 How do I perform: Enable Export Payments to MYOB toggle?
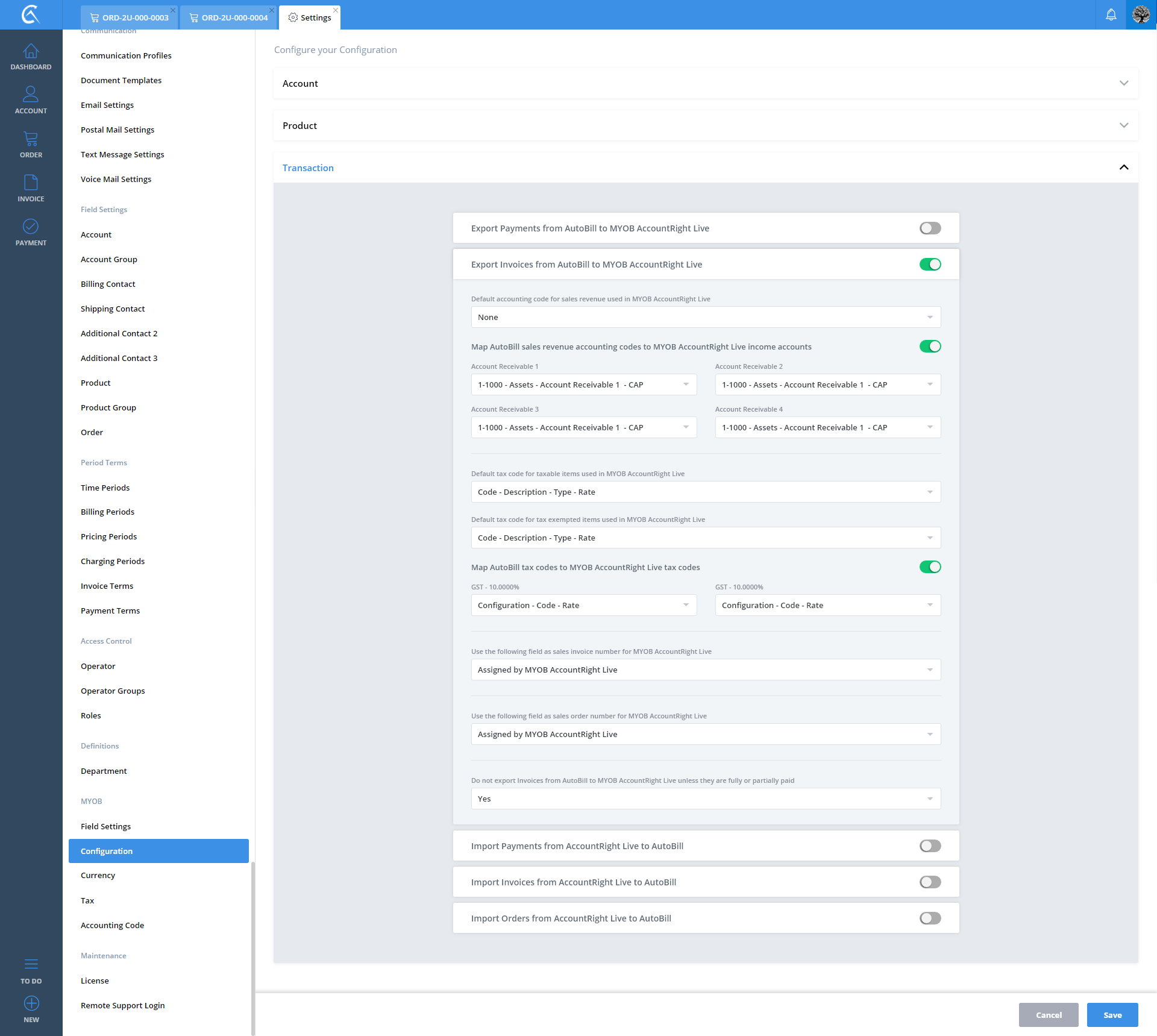(930, 228)
